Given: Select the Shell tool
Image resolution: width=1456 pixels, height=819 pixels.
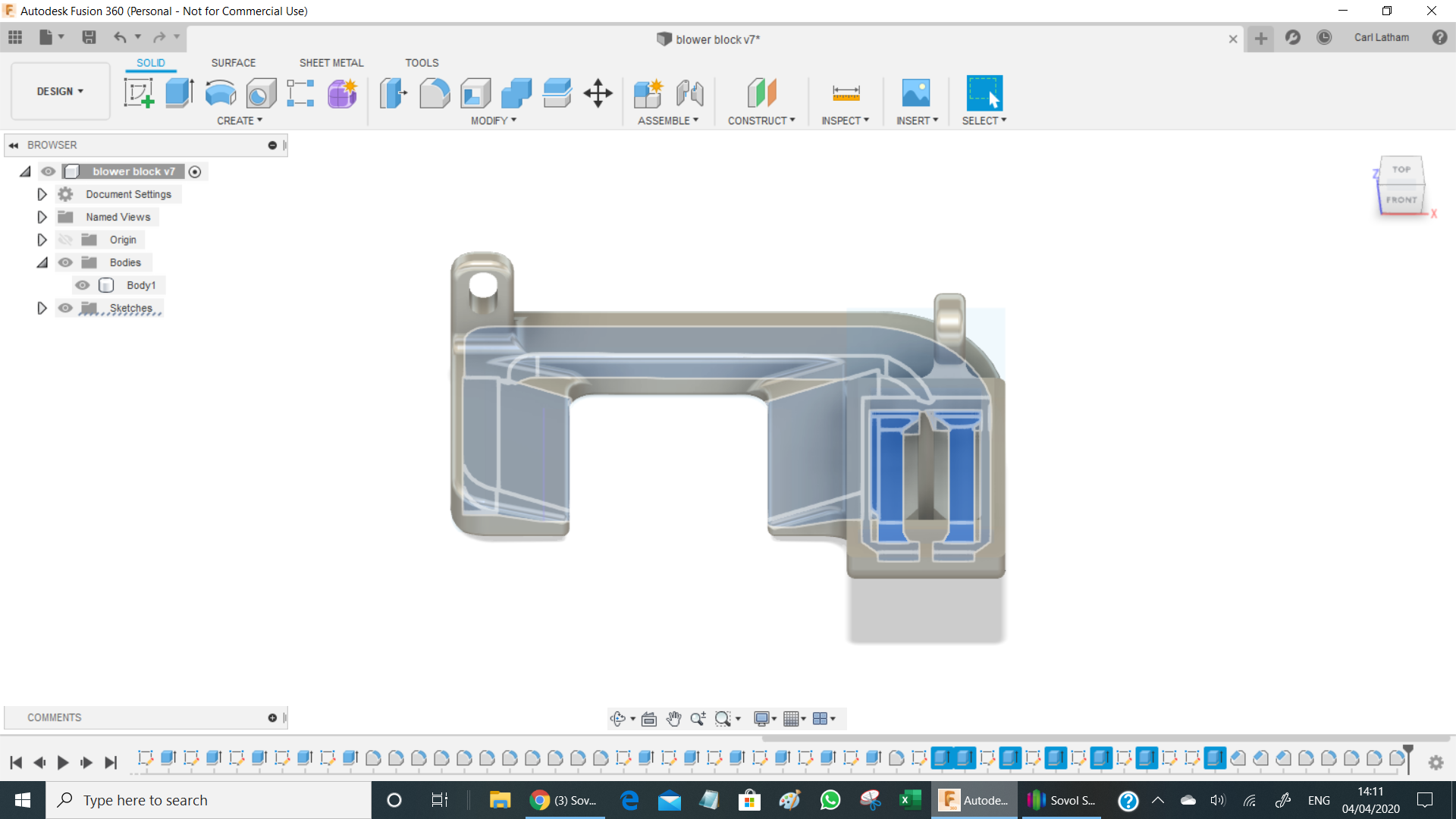Looking at the screenshot, I should click(x=475, y=93).
